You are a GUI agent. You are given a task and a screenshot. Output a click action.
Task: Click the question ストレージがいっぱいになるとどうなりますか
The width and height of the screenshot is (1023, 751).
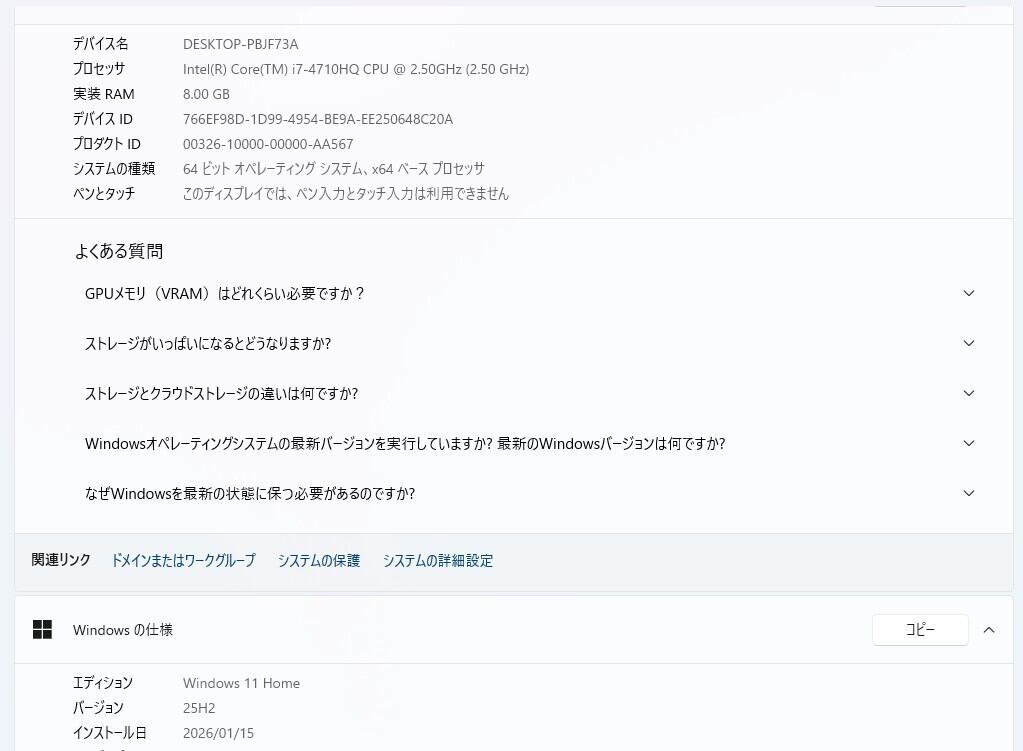208,343
